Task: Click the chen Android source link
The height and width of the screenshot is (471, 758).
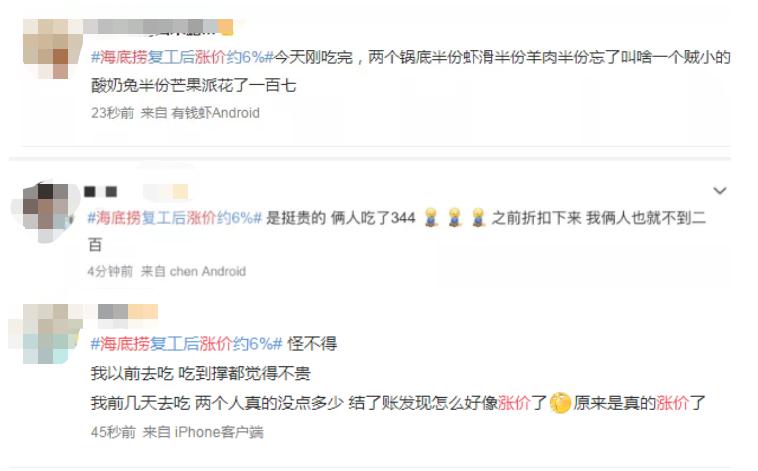Action: coord(208,271)
